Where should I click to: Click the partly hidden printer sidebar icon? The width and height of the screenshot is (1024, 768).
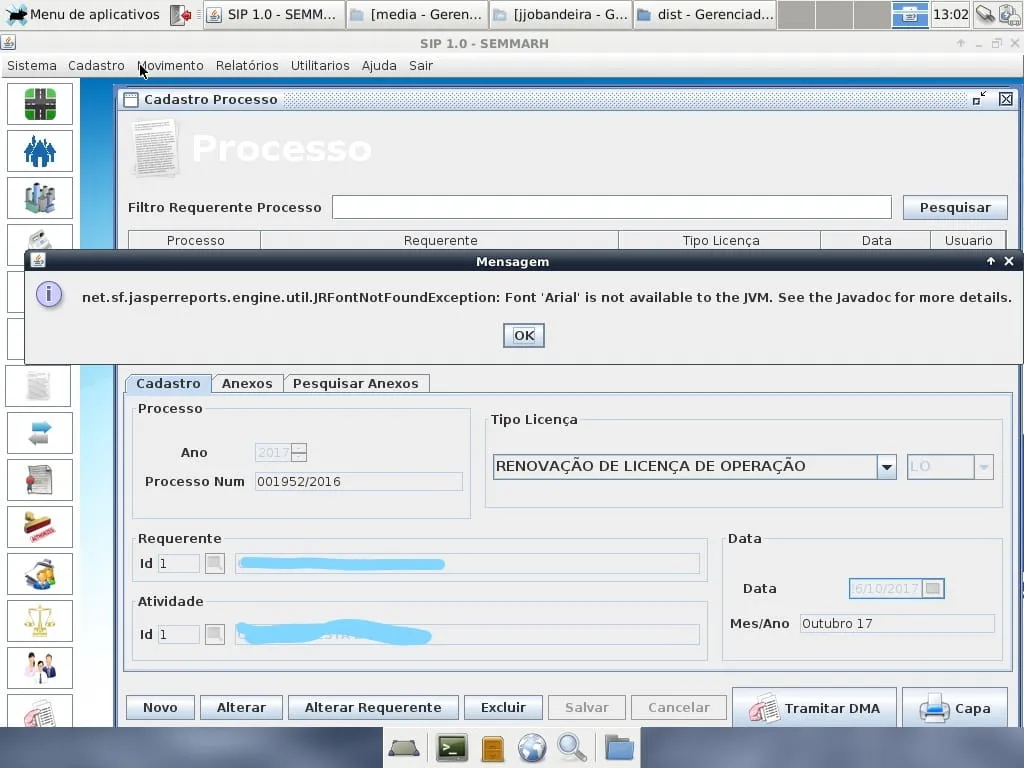(x=40, y=239)
